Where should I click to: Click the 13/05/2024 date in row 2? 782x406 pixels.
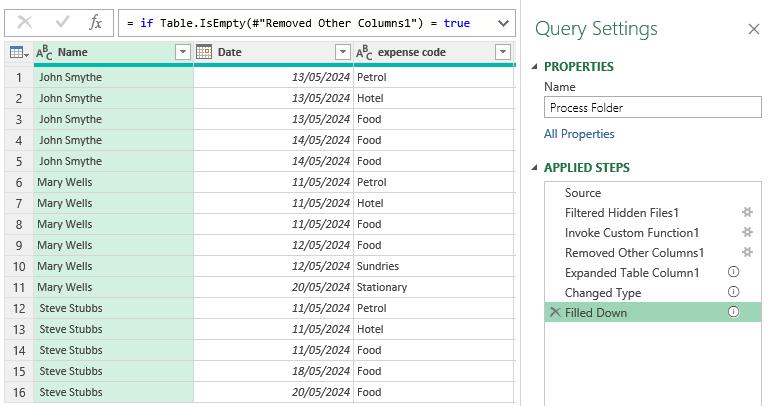coord(274,98)
